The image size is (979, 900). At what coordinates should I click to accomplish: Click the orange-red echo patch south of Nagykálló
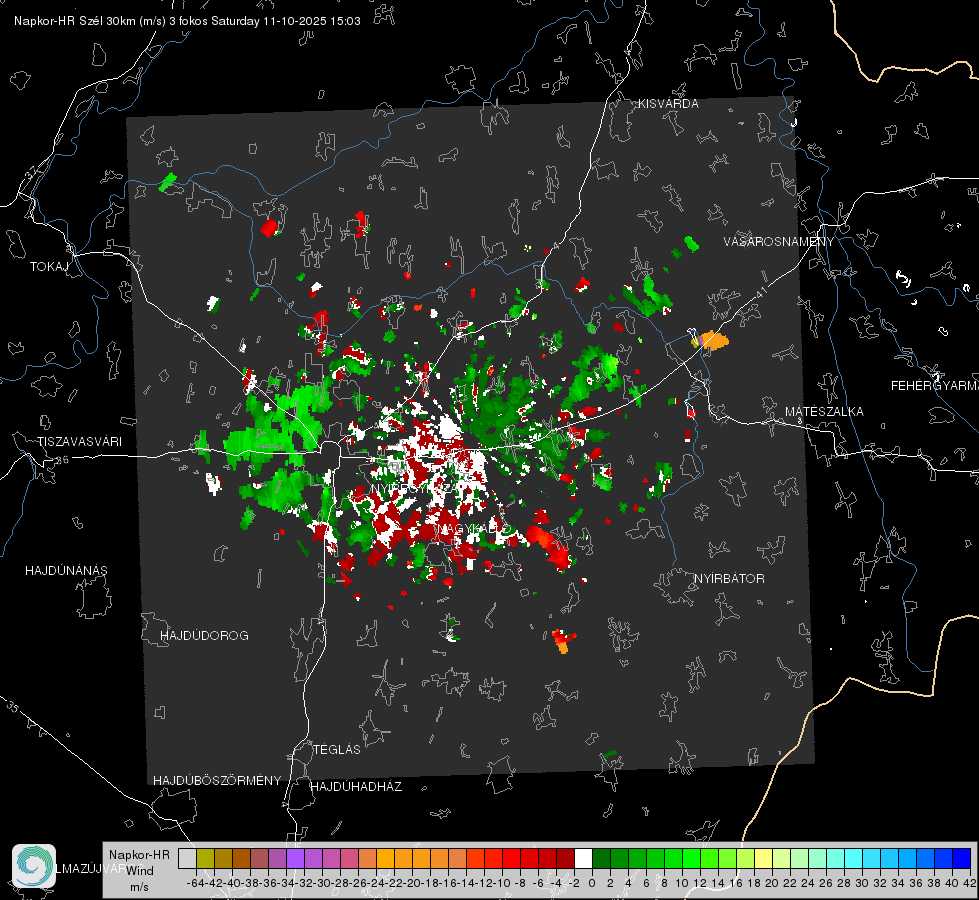click(x=563, y=641)
